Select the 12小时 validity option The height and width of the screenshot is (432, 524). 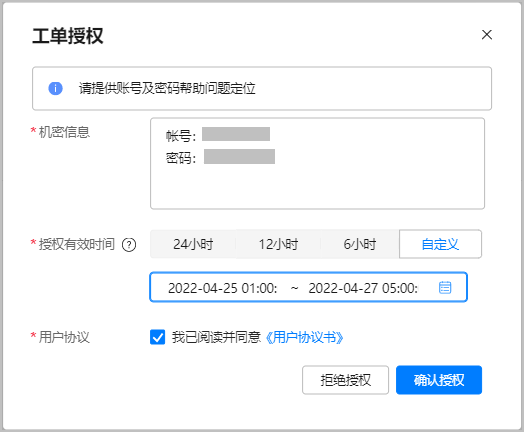click(x=278, y=244)
